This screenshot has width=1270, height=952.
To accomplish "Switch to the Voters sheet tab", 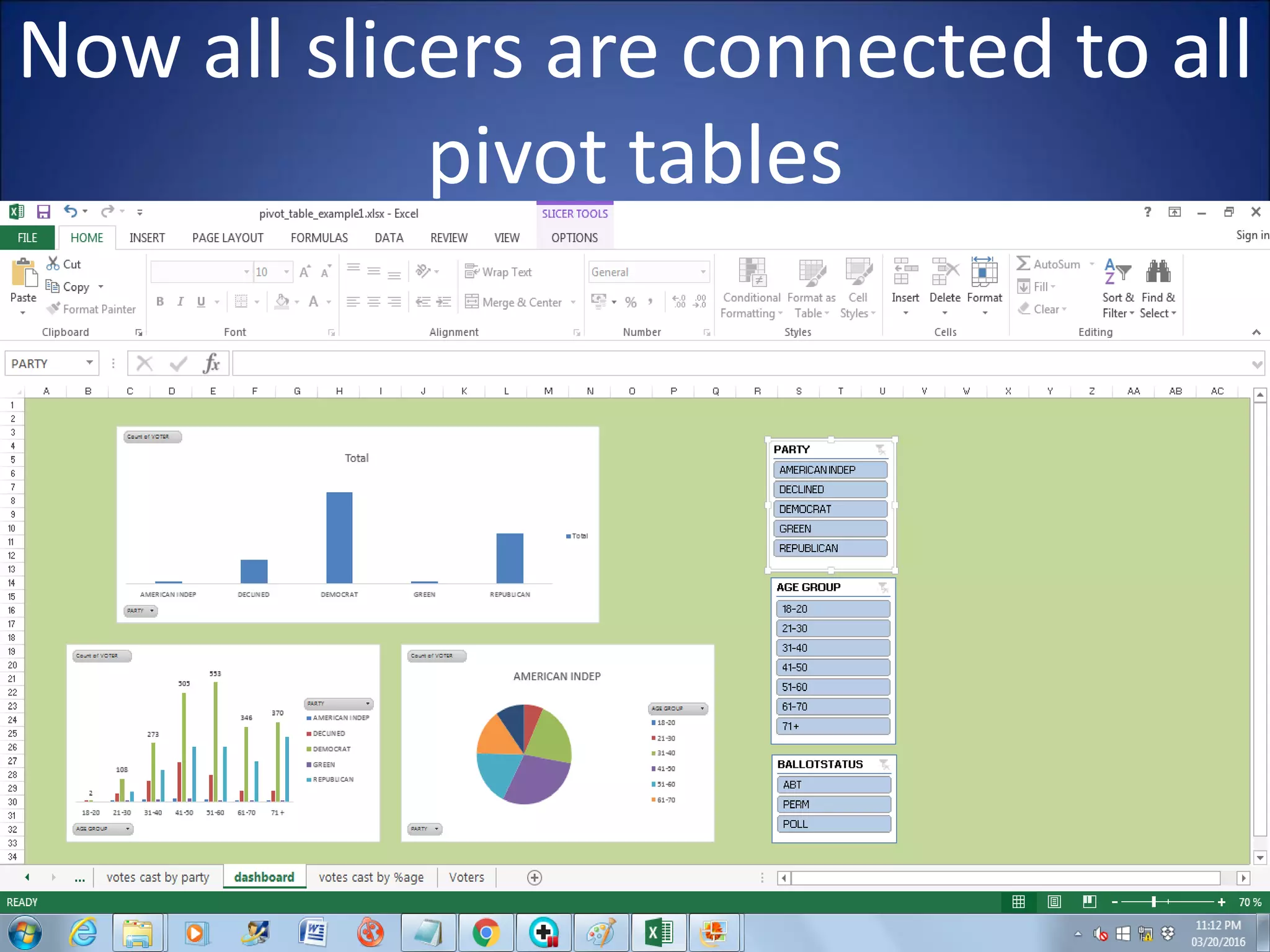I will [466, 877].
